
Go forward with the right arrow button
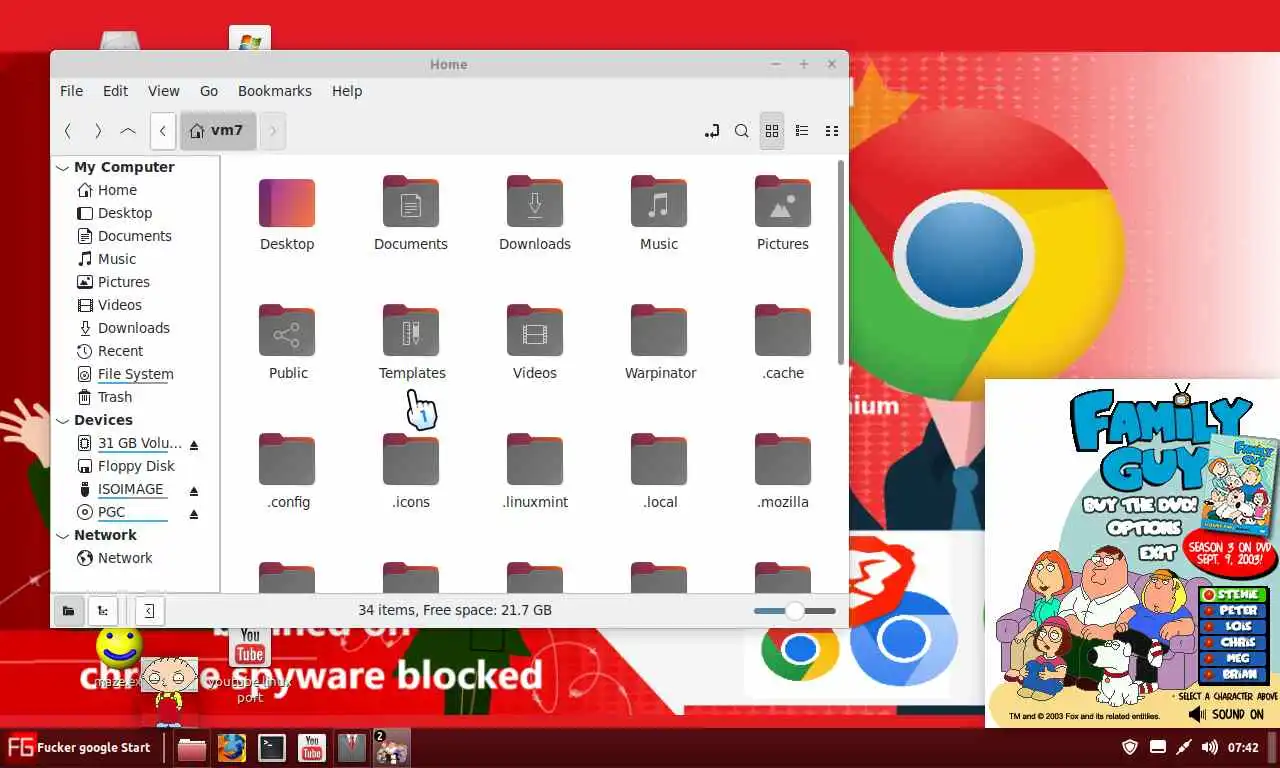(x=98, y=131)
